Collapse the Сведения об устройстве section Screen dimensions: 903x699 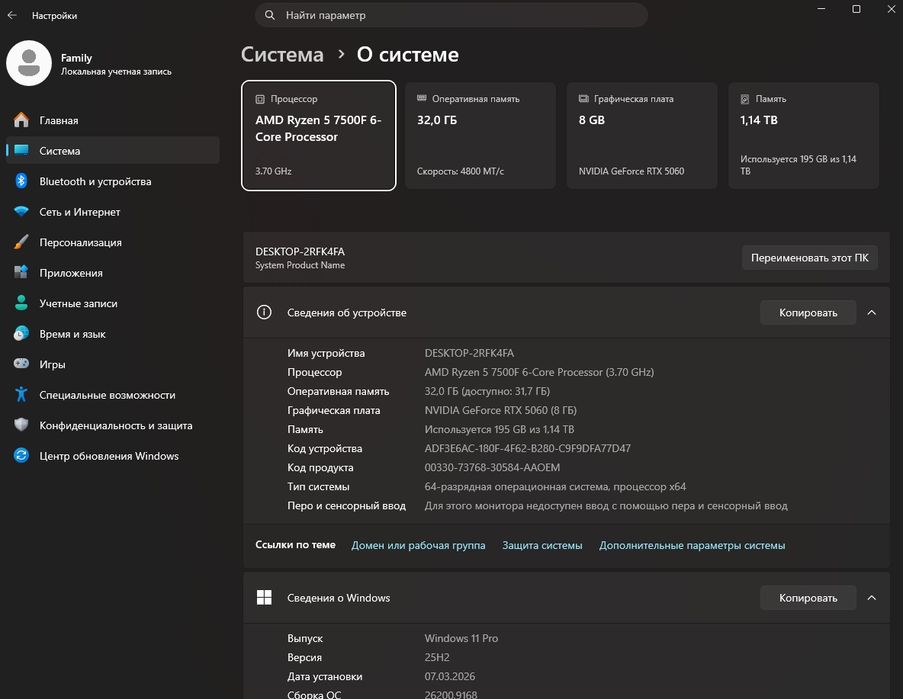point(872,313)
